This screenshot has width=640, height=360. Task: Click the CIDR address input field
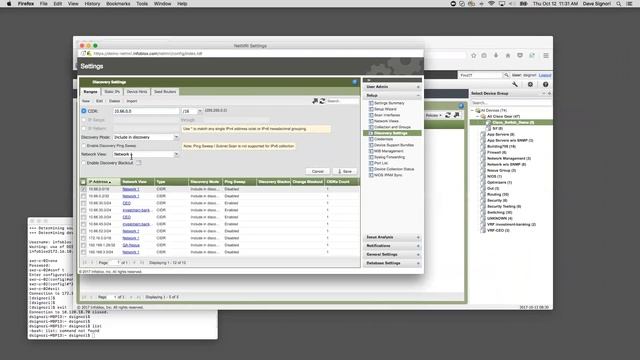tap(146, 111)
